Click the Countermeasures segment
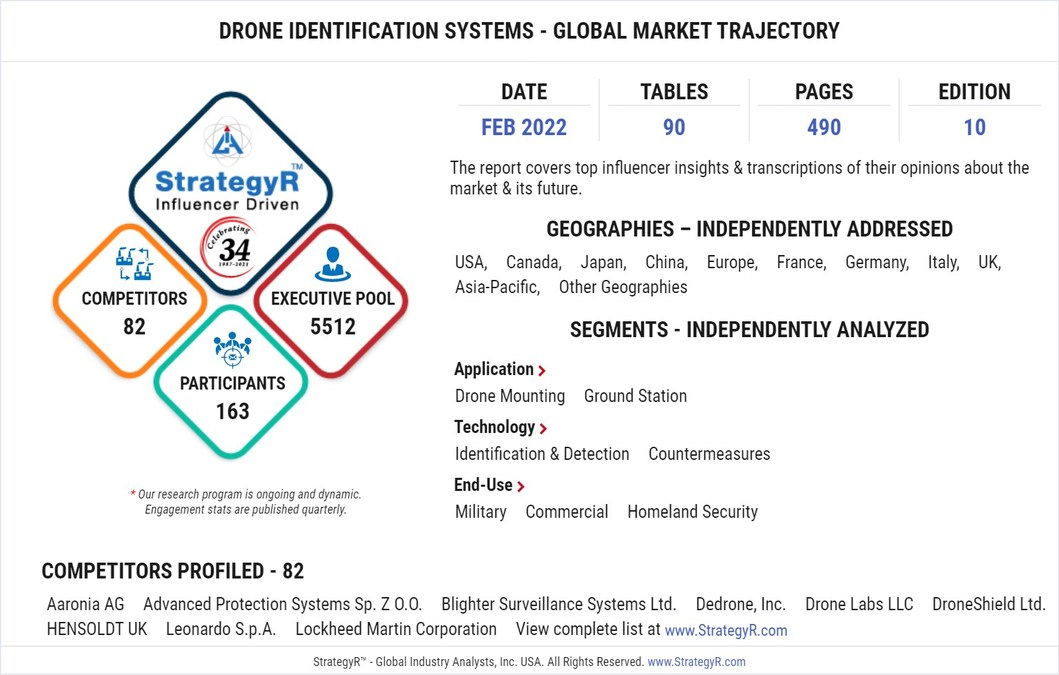Screen dimensions: 1059x675 pyautogui.click(x=709, y=454)
